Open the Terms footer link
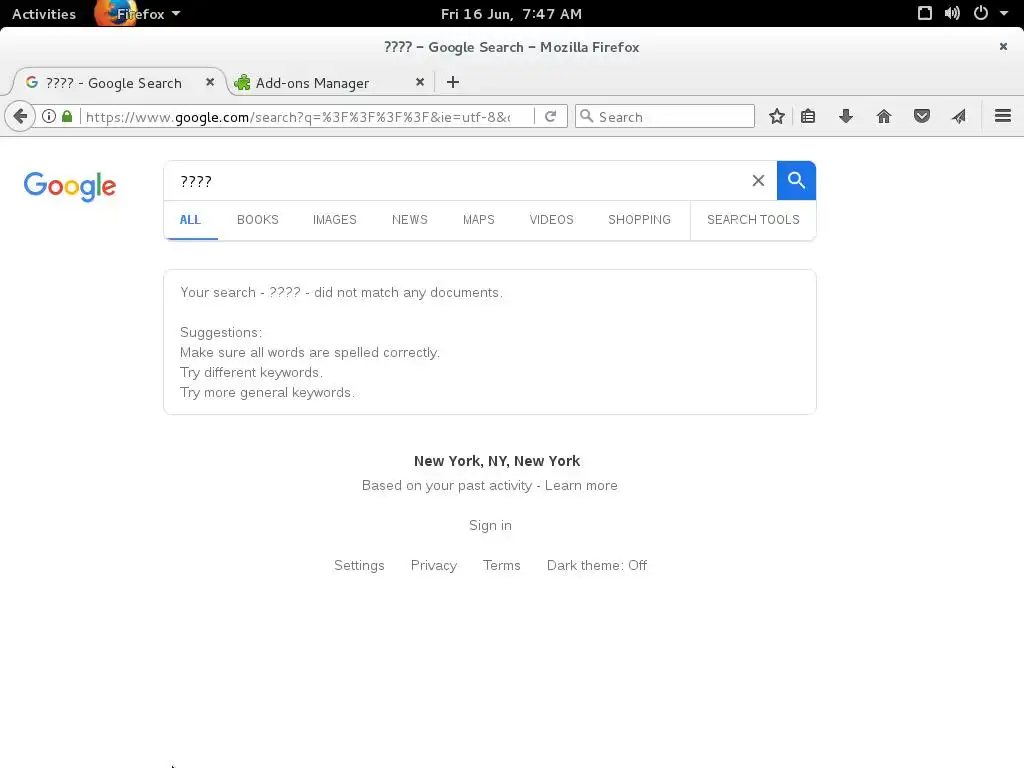 click(502, 566)
